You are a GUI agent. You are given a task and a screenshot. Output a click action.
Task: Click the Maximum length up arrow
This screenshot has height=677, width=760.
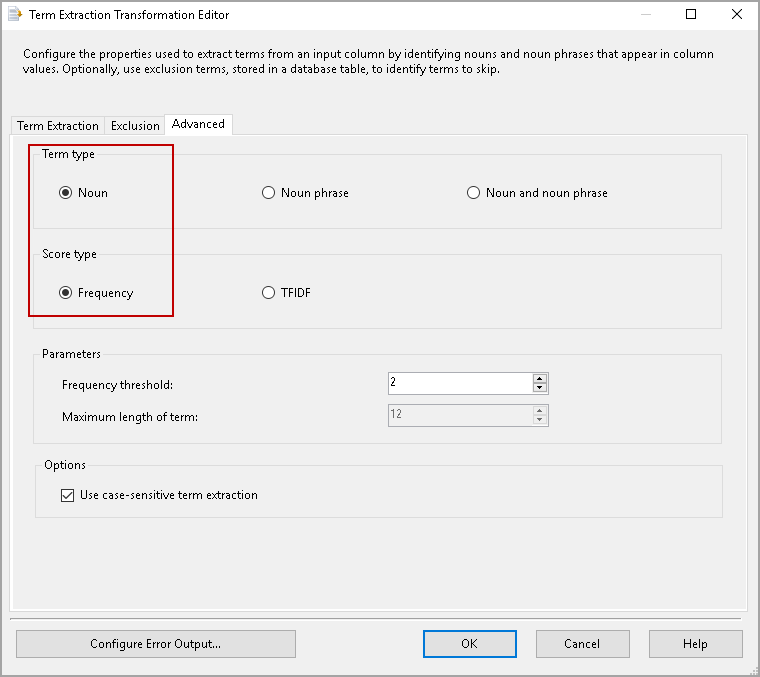pyautogui.click(x=540, y=410)
